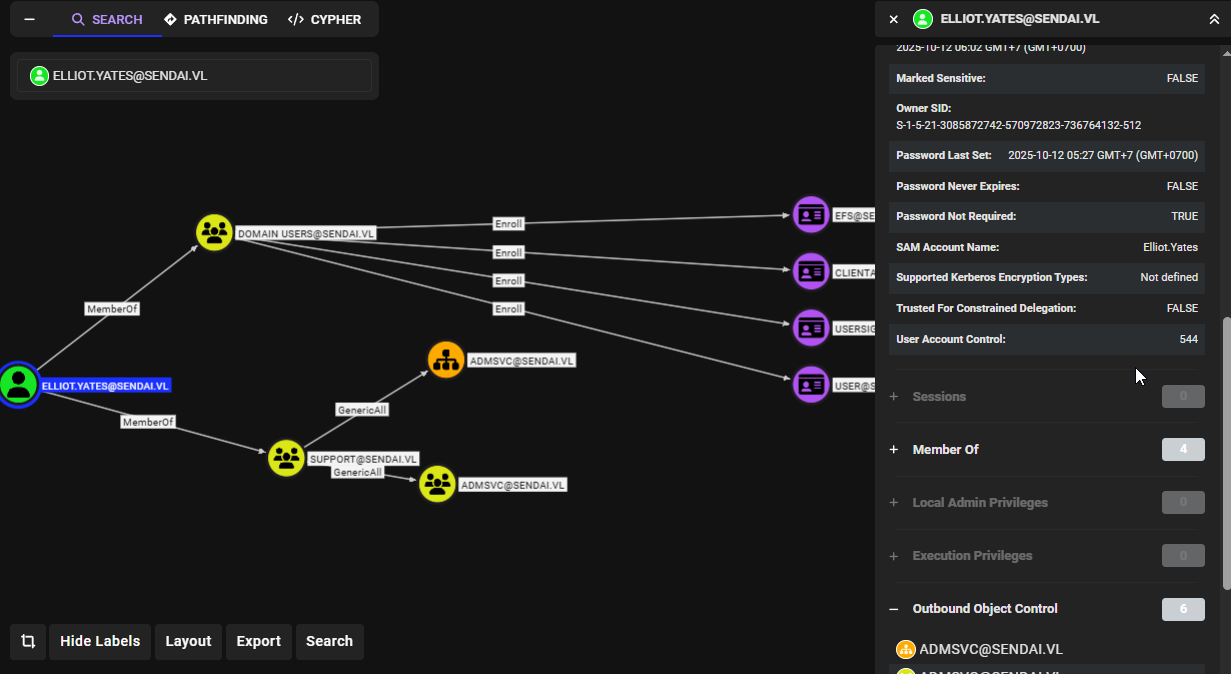Select the EFS certificate template node
Viewport: 1231px width, 674px height.
811,215
